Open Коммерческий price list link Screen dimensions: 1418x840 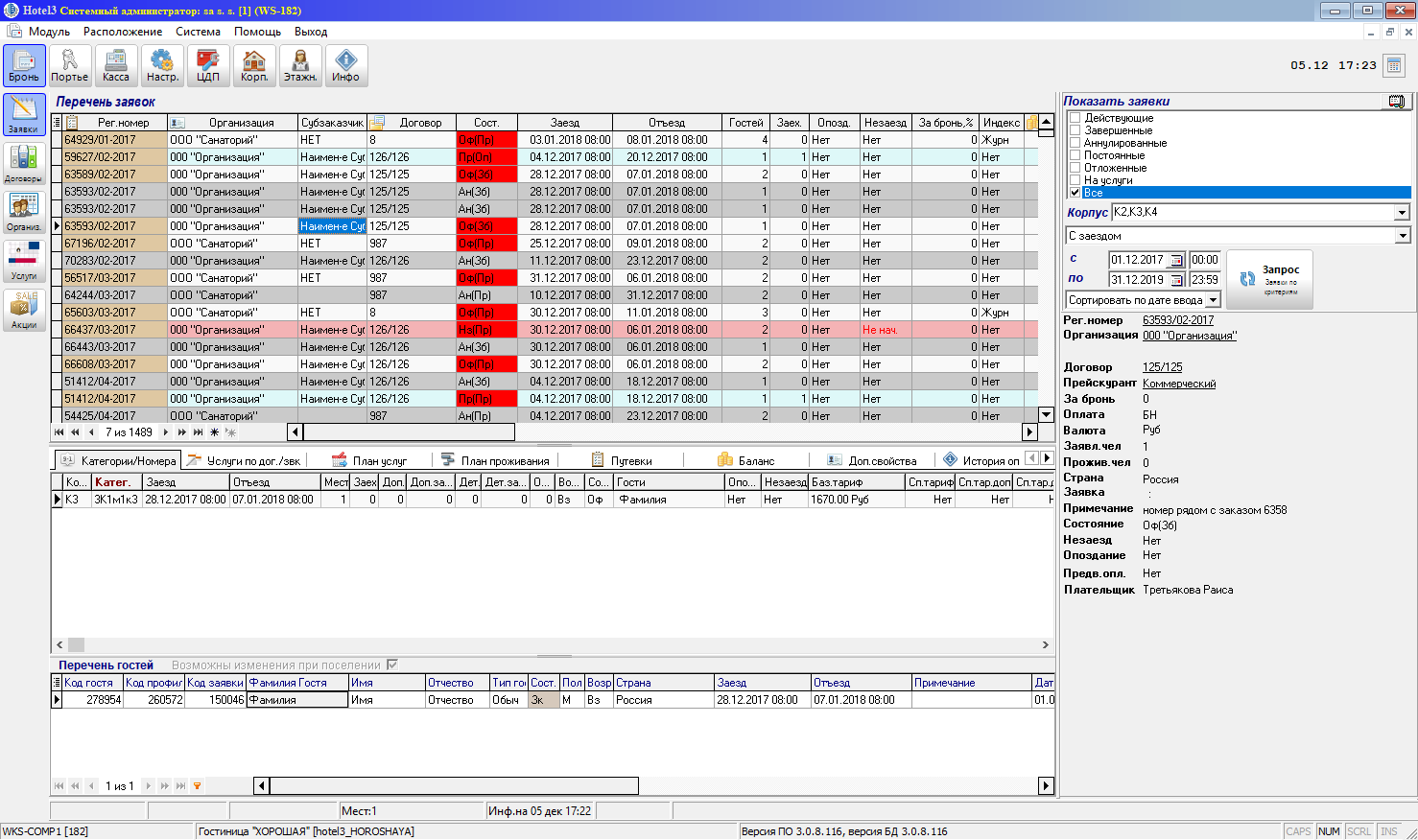pyautogui.click(x=1179, y=384)
